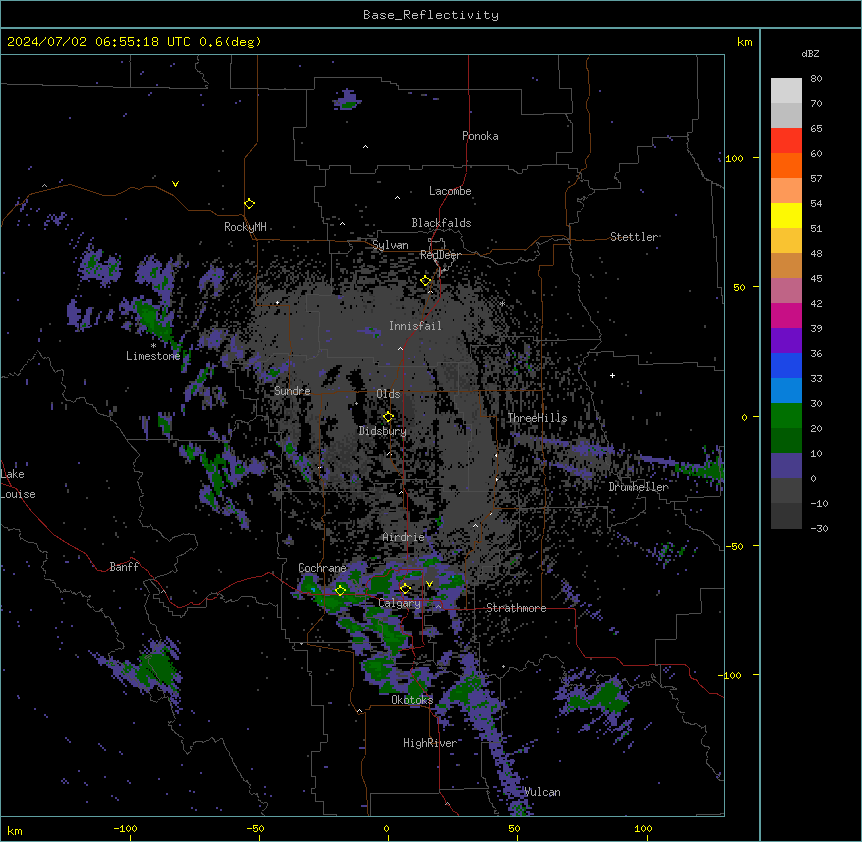Screen dimensions: 862x842
Task: Click the yellow station marker near RockyMH
Action: [x=250, y=204]
